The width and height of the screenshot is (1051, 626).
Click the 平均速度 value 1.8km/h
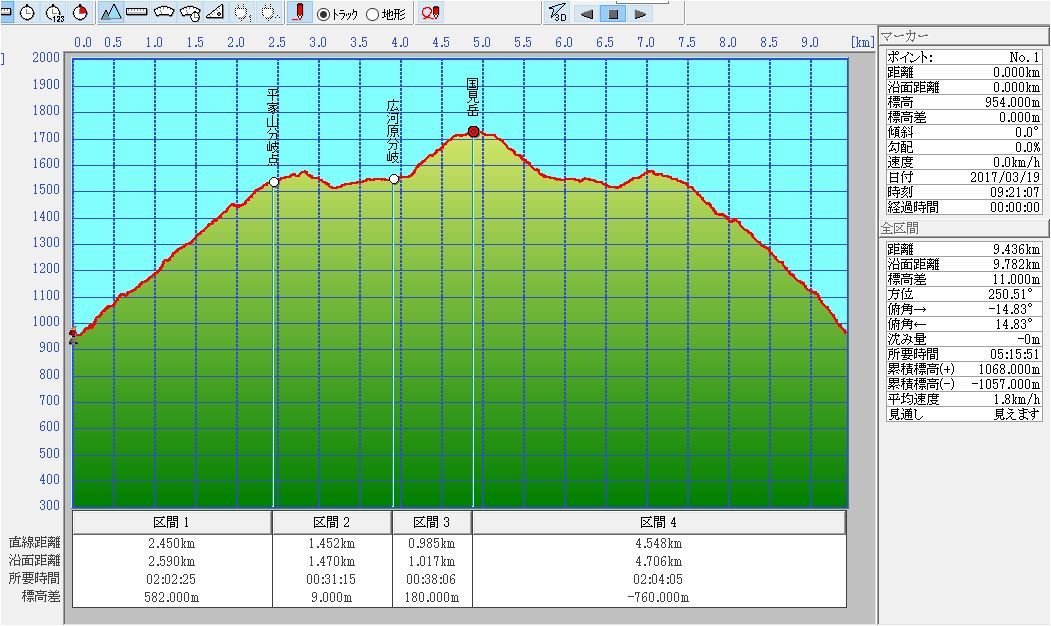pyautogui.click(x=1017, y=399)
